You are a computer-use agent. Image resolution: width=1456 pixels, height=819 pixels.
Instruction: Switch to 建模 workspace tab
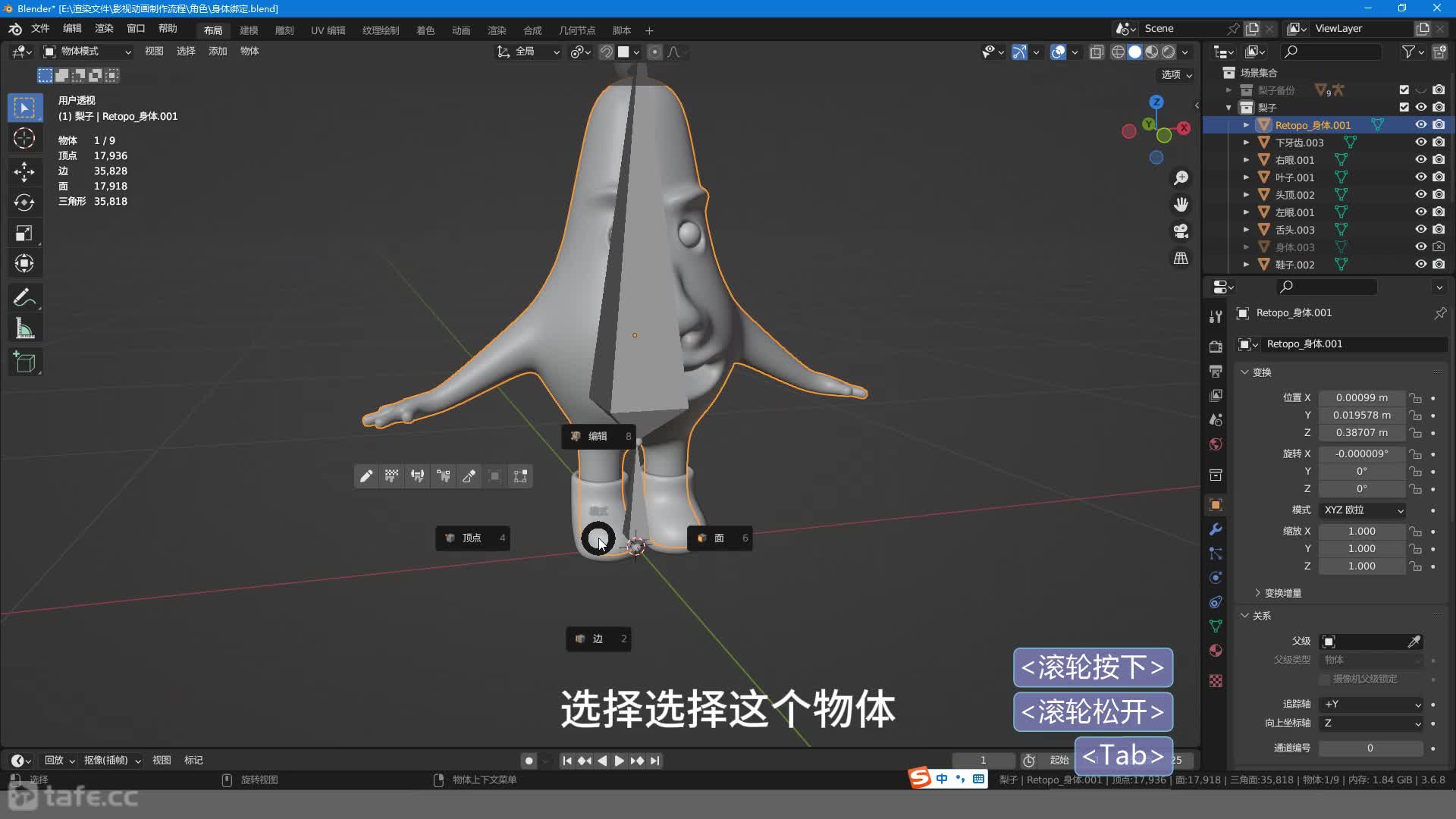[x=249, y=30]
